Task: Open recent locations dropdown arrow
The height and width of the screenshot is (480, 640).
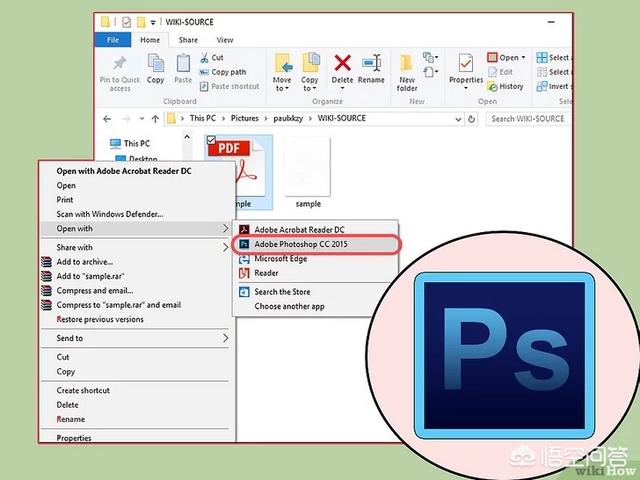Action: pos(142,119)
